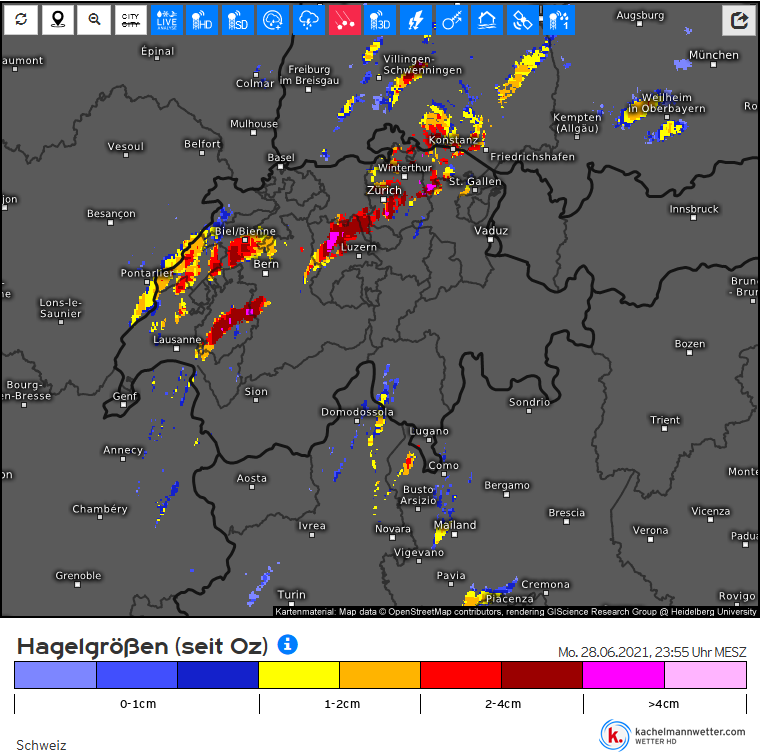Click the lightest blue legend swatch
Viewport: 761px width, 753px height.
(55, 675)
